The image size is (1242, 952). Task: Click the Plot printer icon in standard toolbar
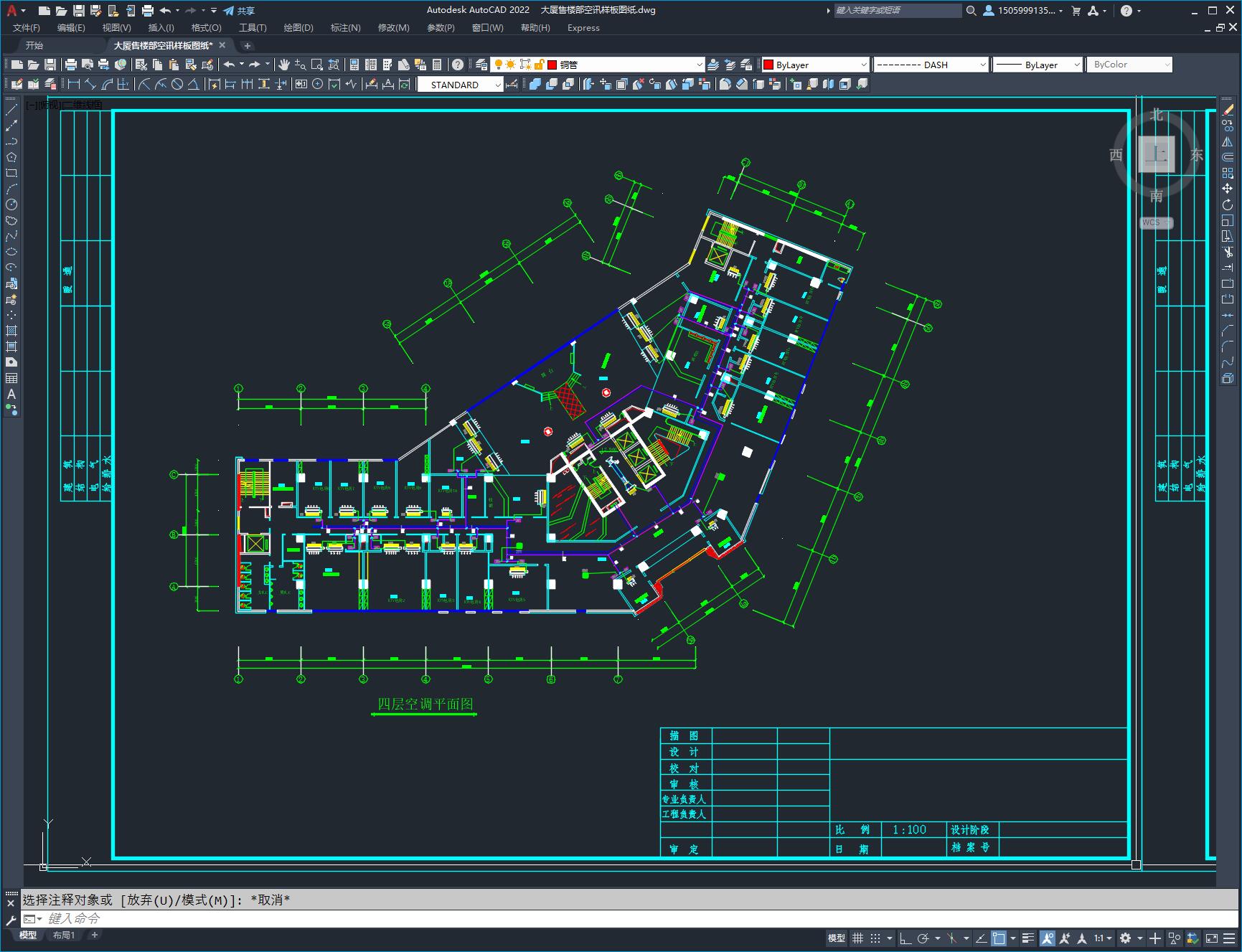tap(71, 65)
